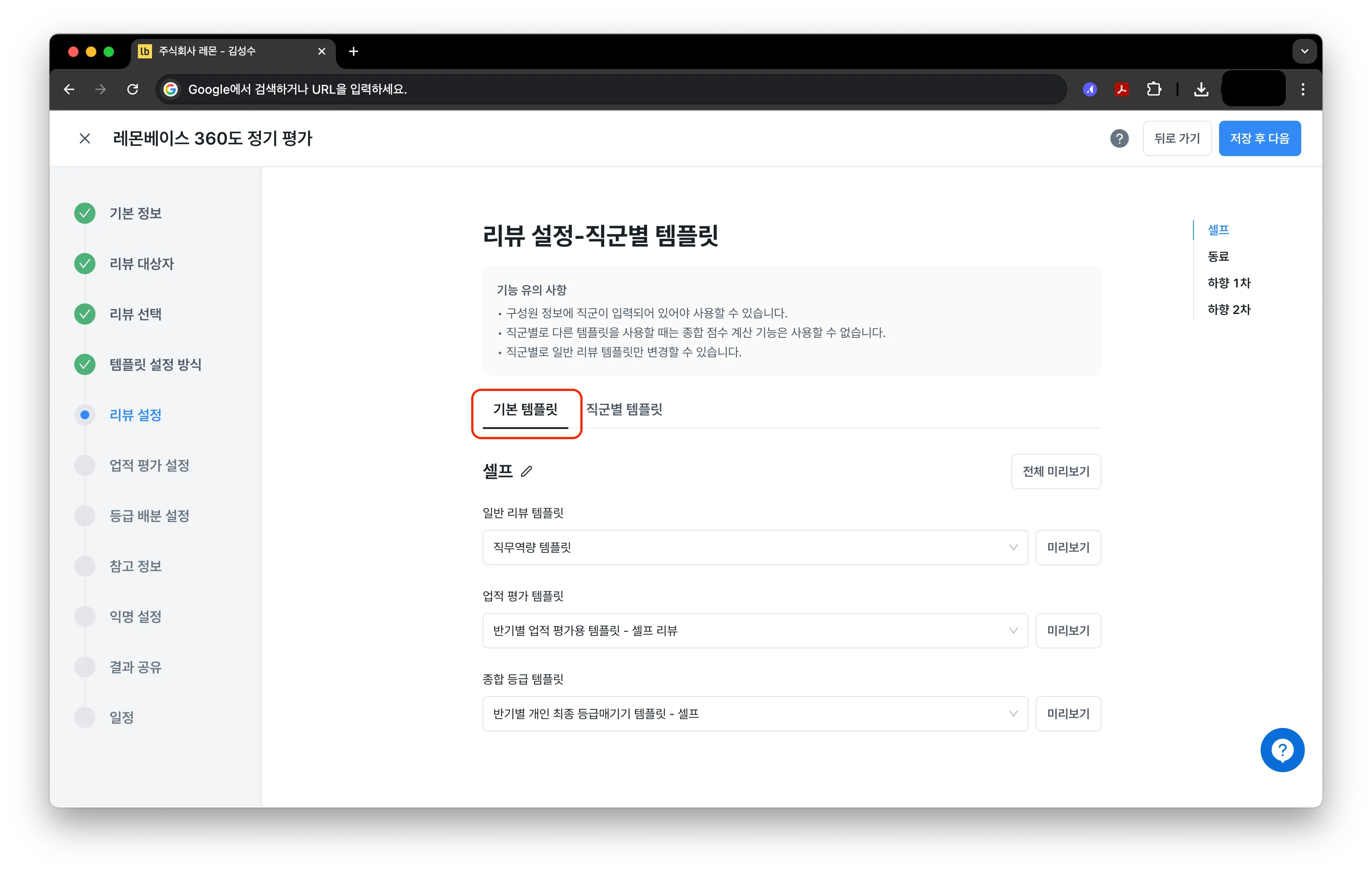Preview the 반기별 개인 최종 등급매기기 템플릿
The image size is (1372, 873).
pyautogui.click(x=1068, y=714)
